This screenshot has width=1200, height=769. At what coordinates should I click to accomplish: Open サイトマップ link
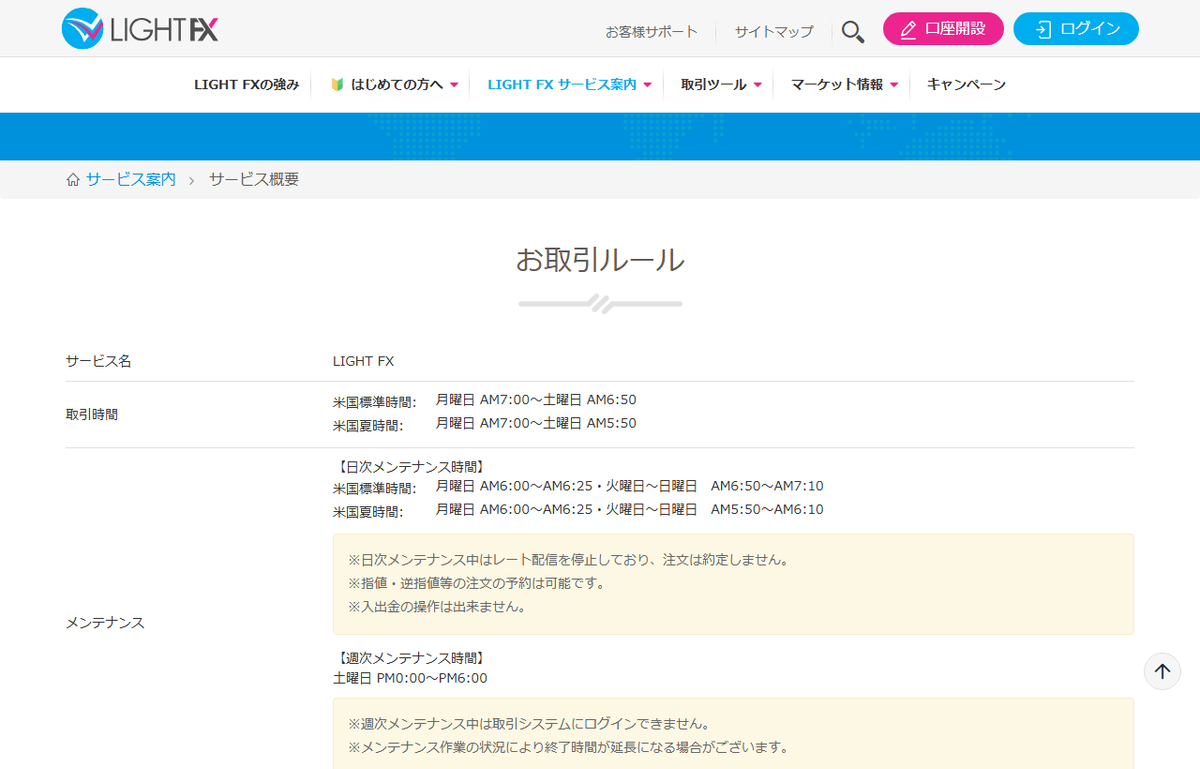pyautogui.click(x=774, y=31)
